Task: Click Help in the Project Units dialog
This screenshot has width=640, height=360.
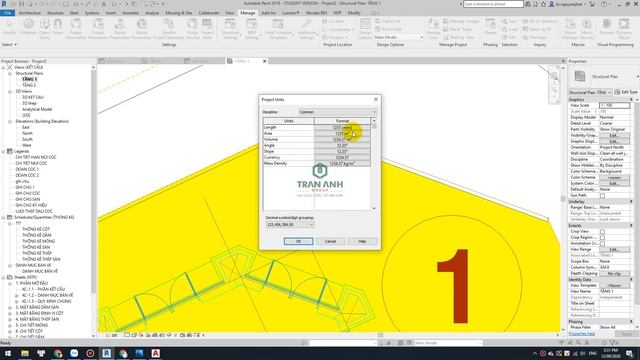Action: (362, 241)
